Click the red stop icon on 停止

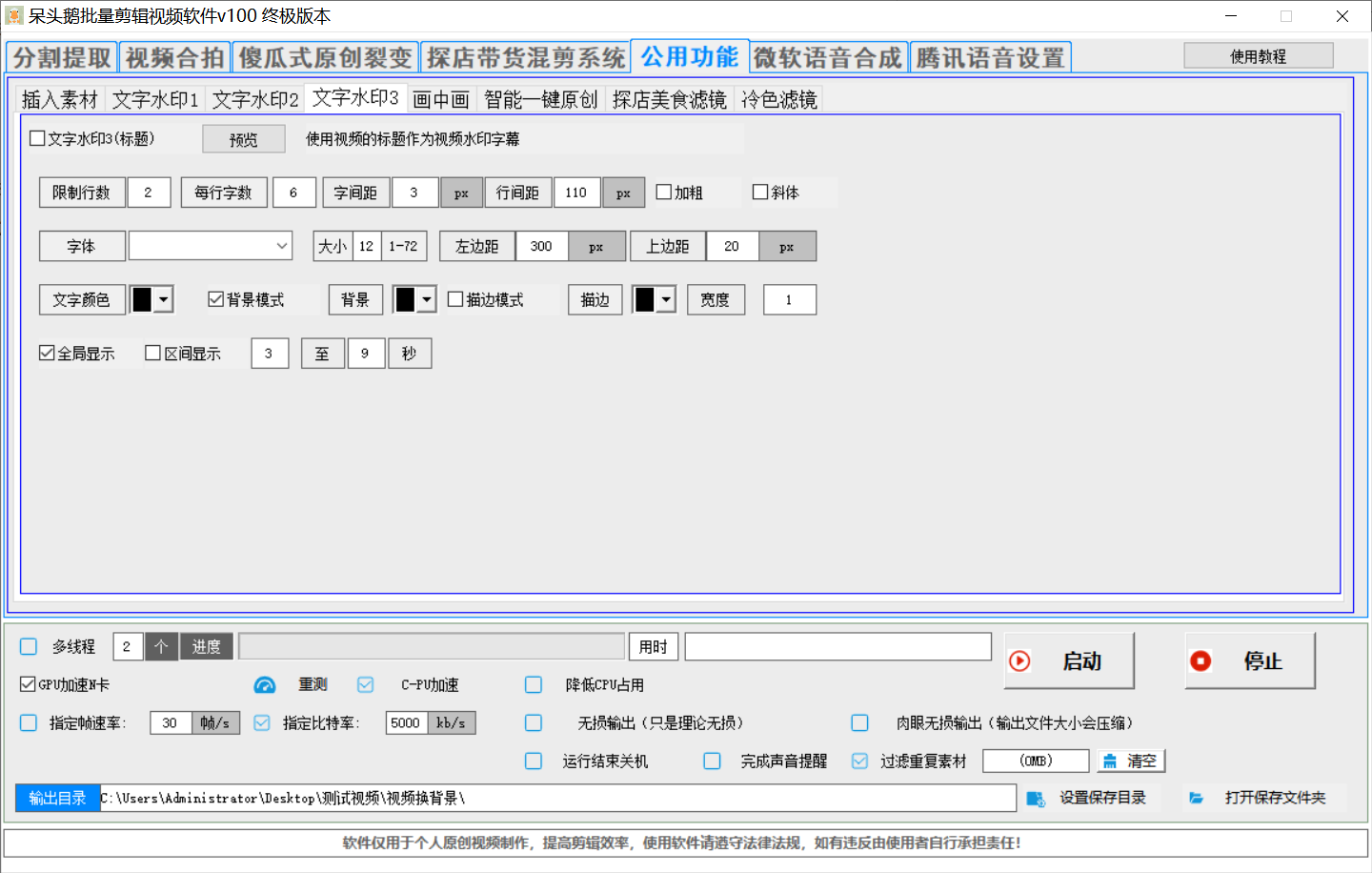coord(1200,660)
